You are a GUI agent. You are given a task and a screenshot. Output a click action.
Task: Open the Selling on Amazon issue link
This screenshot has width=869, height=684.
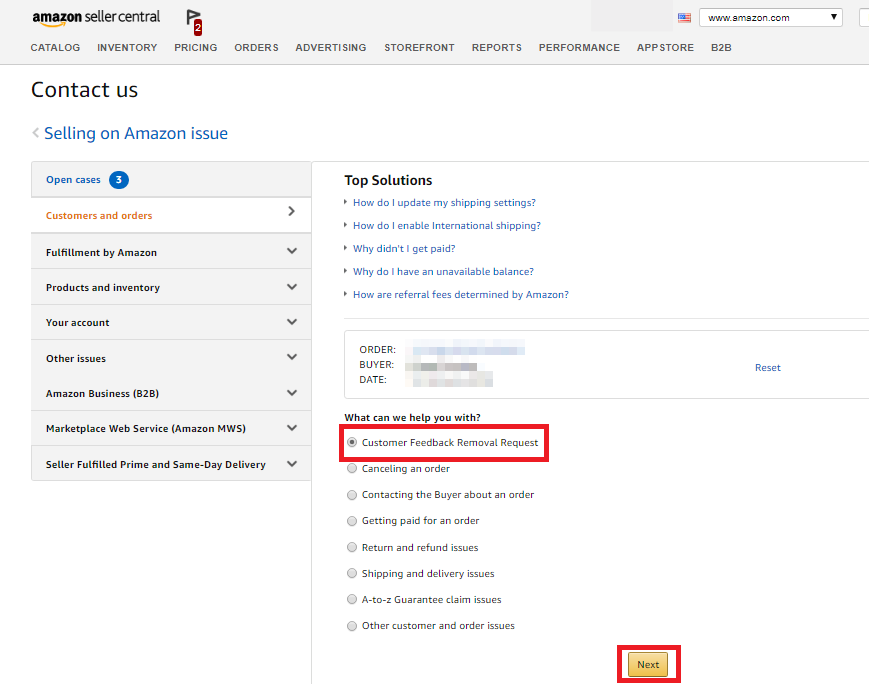136,134
